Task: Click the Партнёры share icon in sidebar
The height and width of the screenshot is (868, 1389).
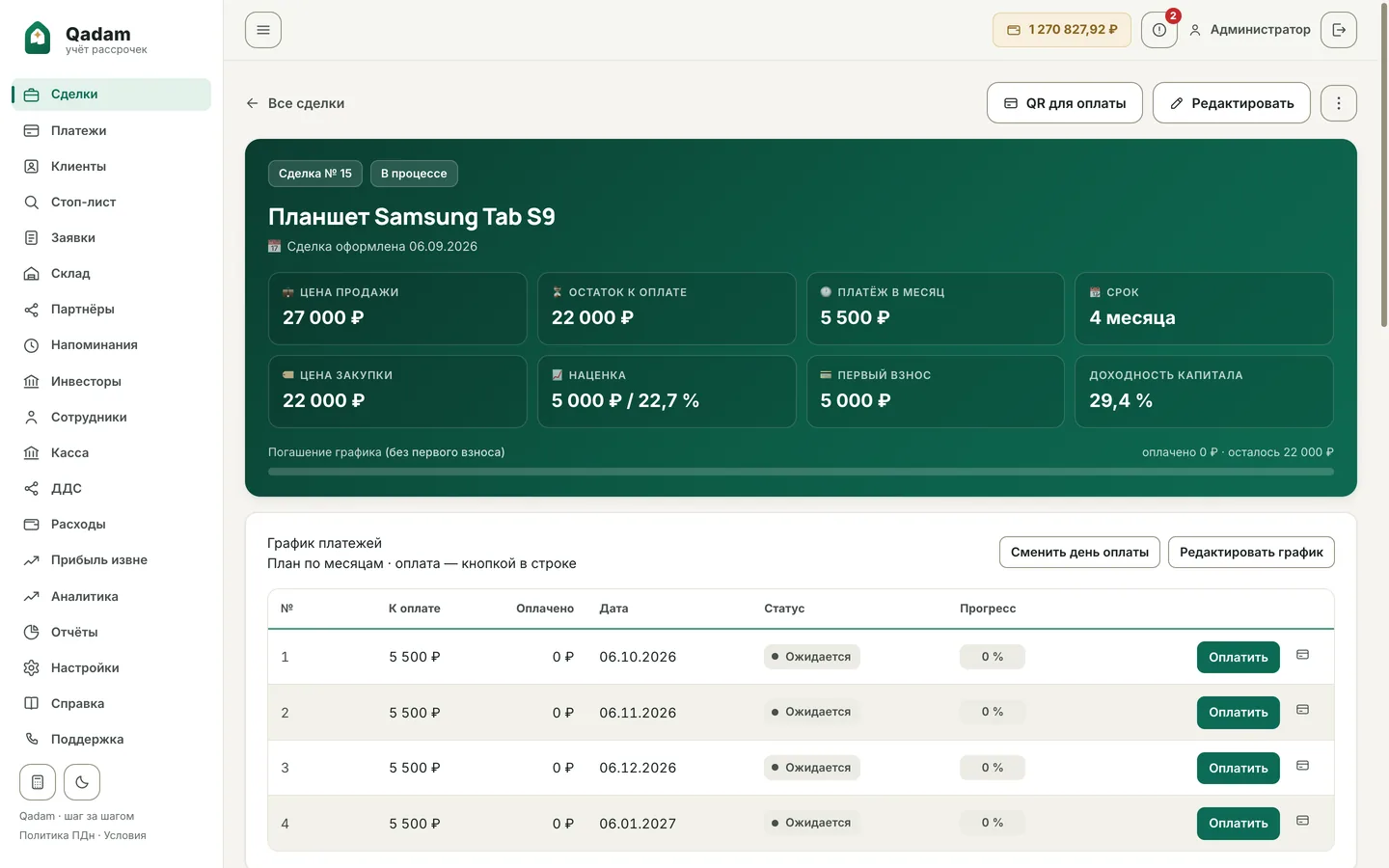Action: 31,309
